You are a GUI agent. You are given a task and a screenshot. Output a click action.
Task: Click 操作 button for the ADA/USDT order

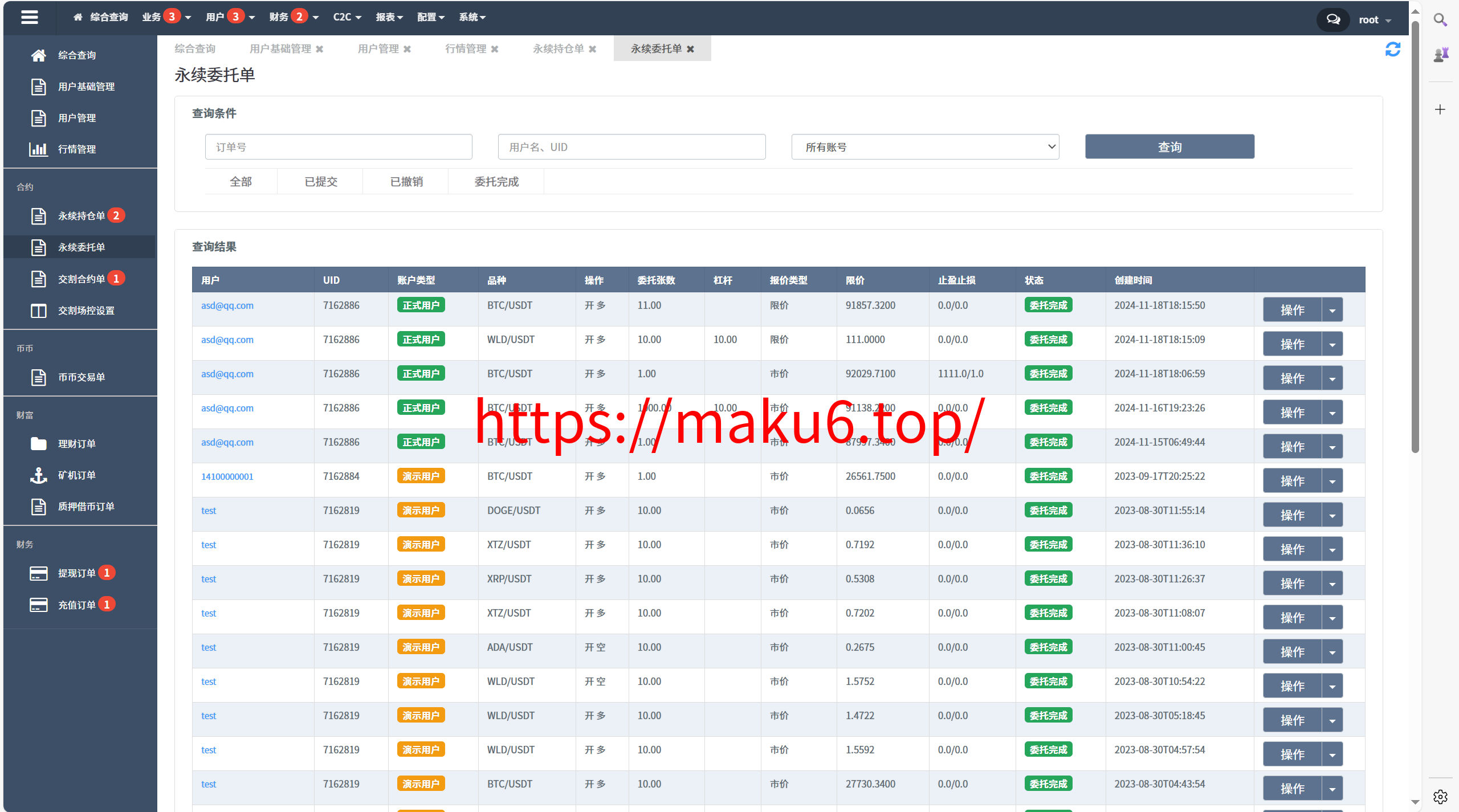(x=1292, y=652)
